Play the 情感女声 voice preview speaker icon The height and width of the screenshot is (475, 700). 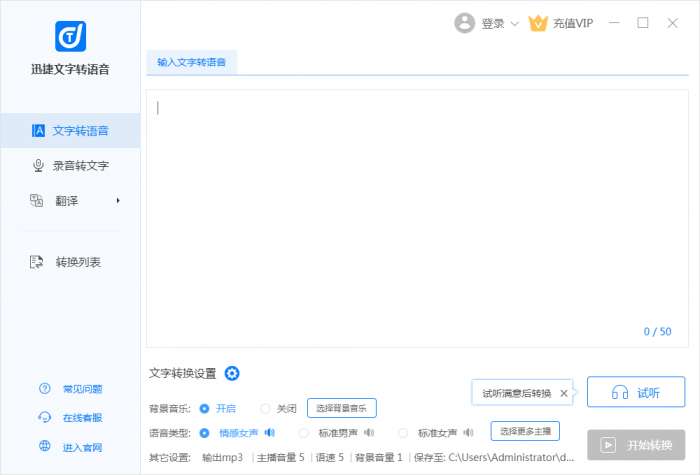coord(270,433)
